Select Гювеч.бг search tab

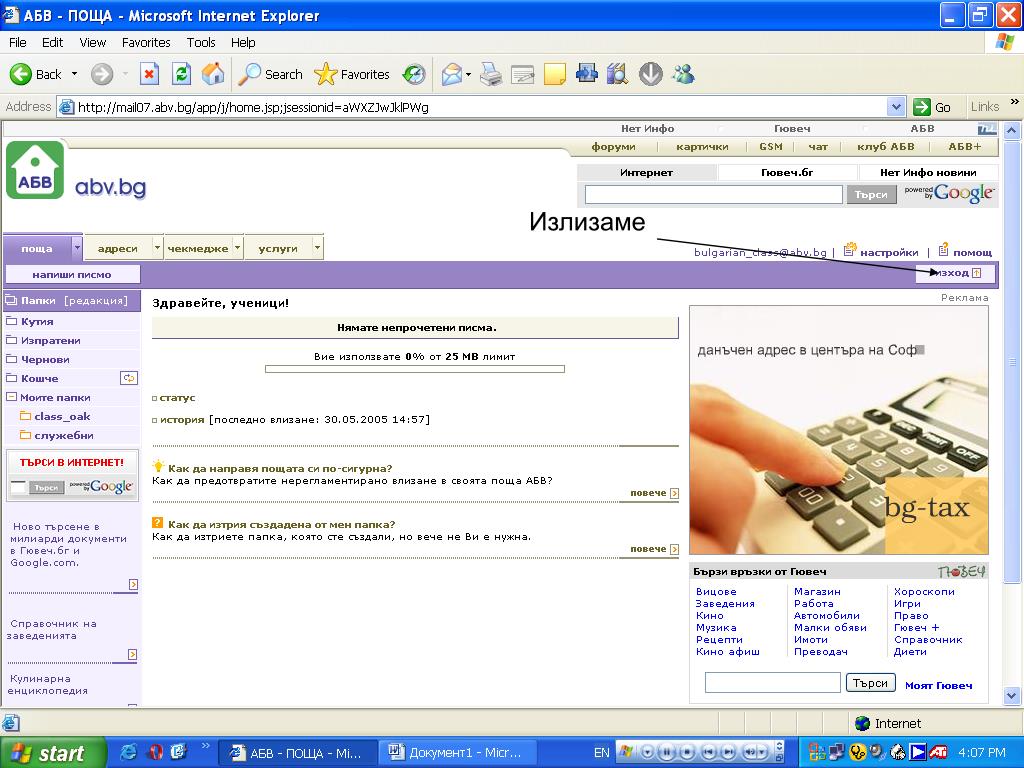[787, 172]
